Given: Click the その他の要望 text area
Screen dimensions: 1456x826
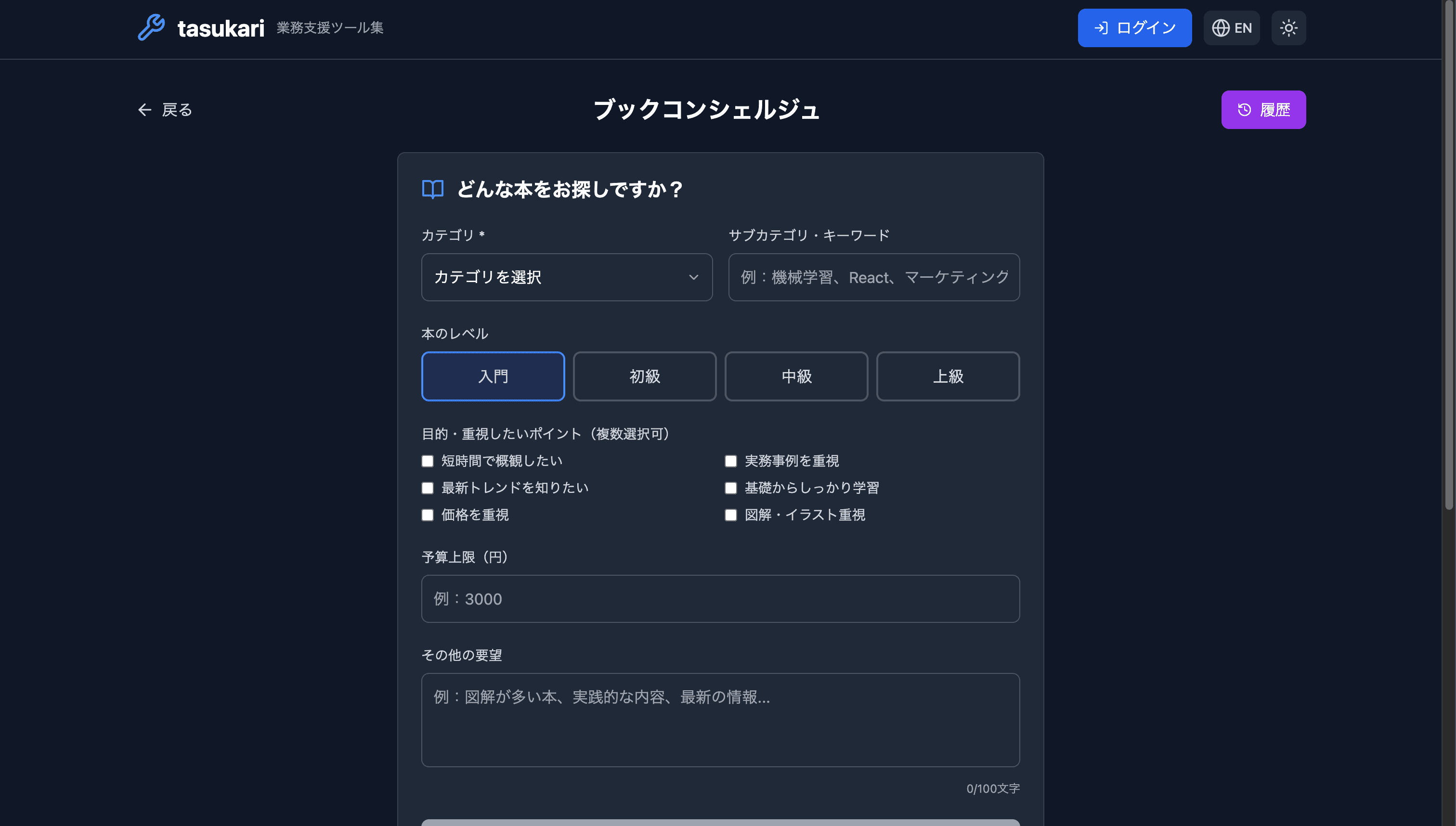Looking at the screenshot, I should (x=720, y=720).
